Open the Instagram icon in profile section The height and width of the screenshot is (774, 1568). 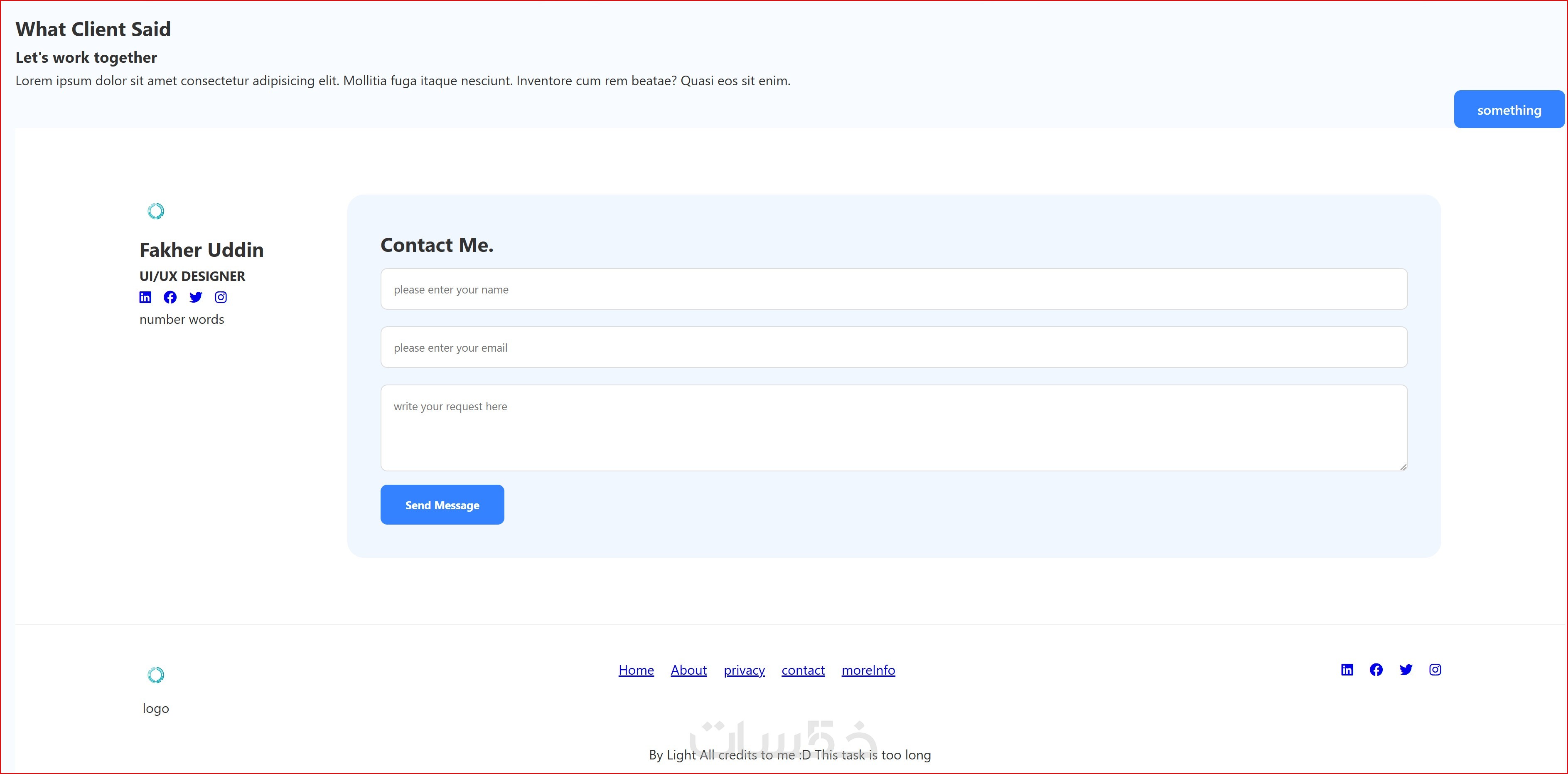[x=221, y=297]
